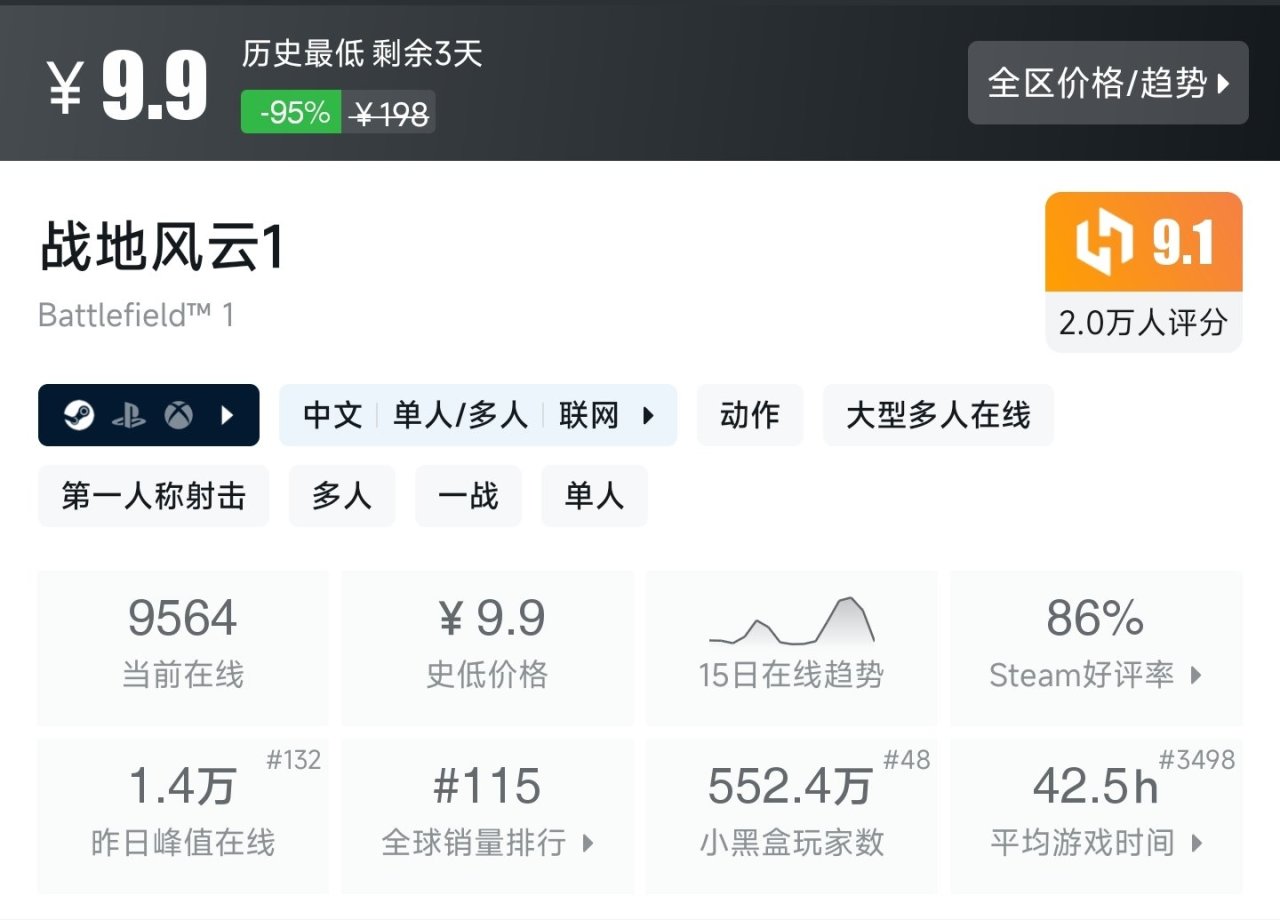Select the 一战 tag
Viewport: 1280px width, 920px height.
click(x=468, y=496)
